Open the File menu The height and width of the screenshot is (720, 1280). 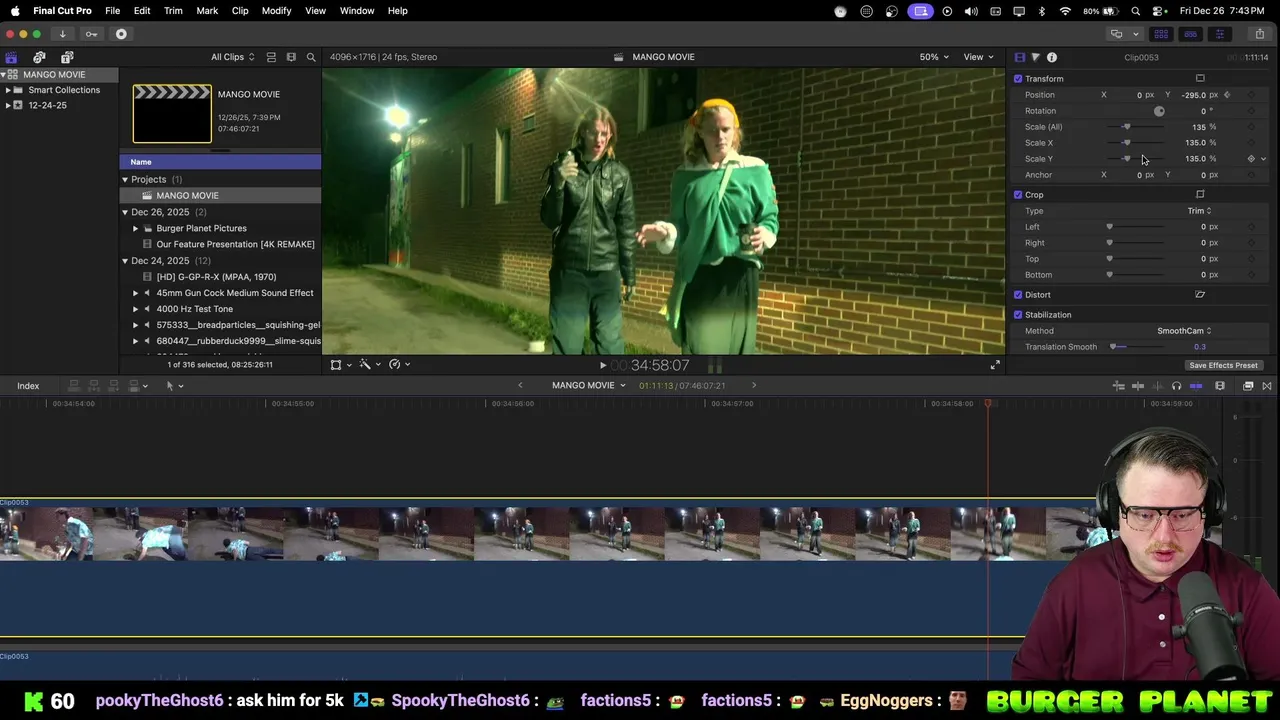[113, 10]
